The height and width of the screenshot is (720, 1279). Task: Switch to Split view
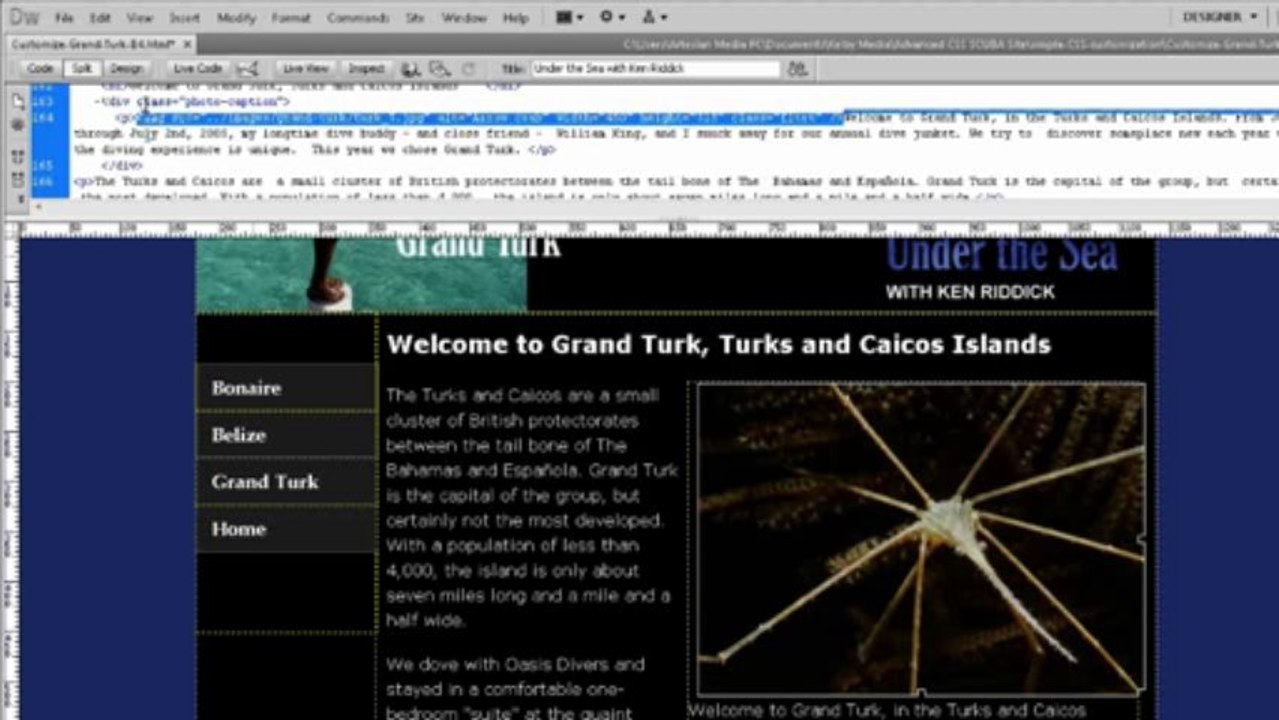(80, 69)
